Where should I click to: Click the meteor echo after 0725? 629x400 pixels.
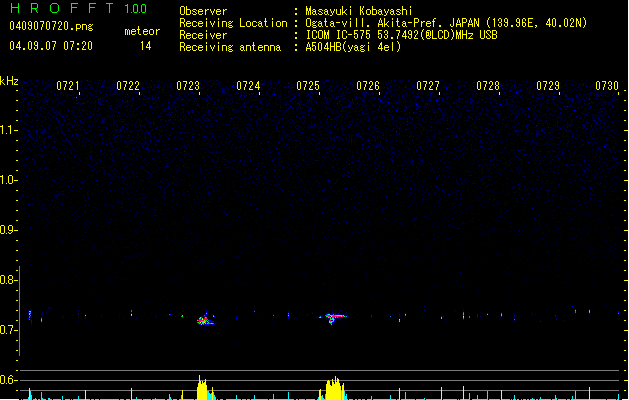(x=333, y=317)
